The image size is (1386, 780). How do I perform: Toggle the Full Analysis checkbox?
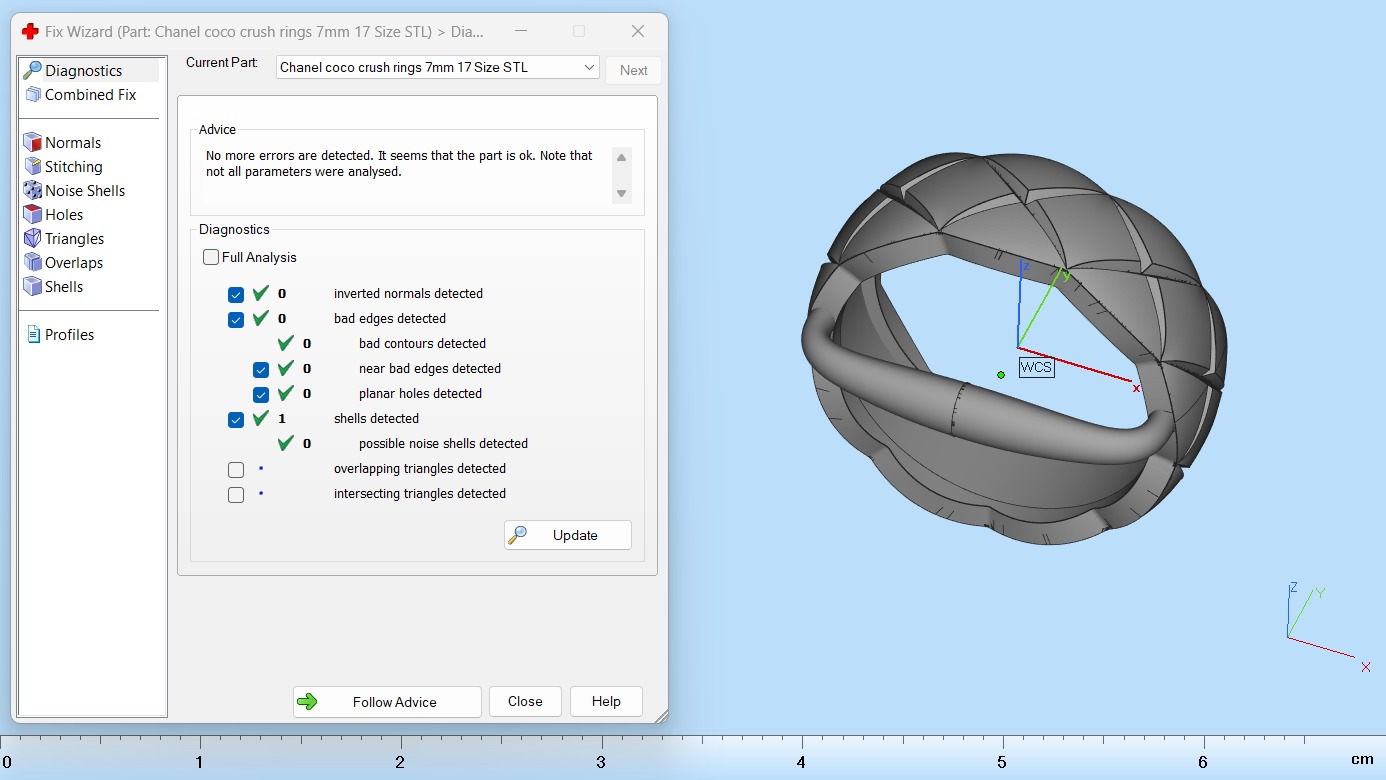click(211, 258)
